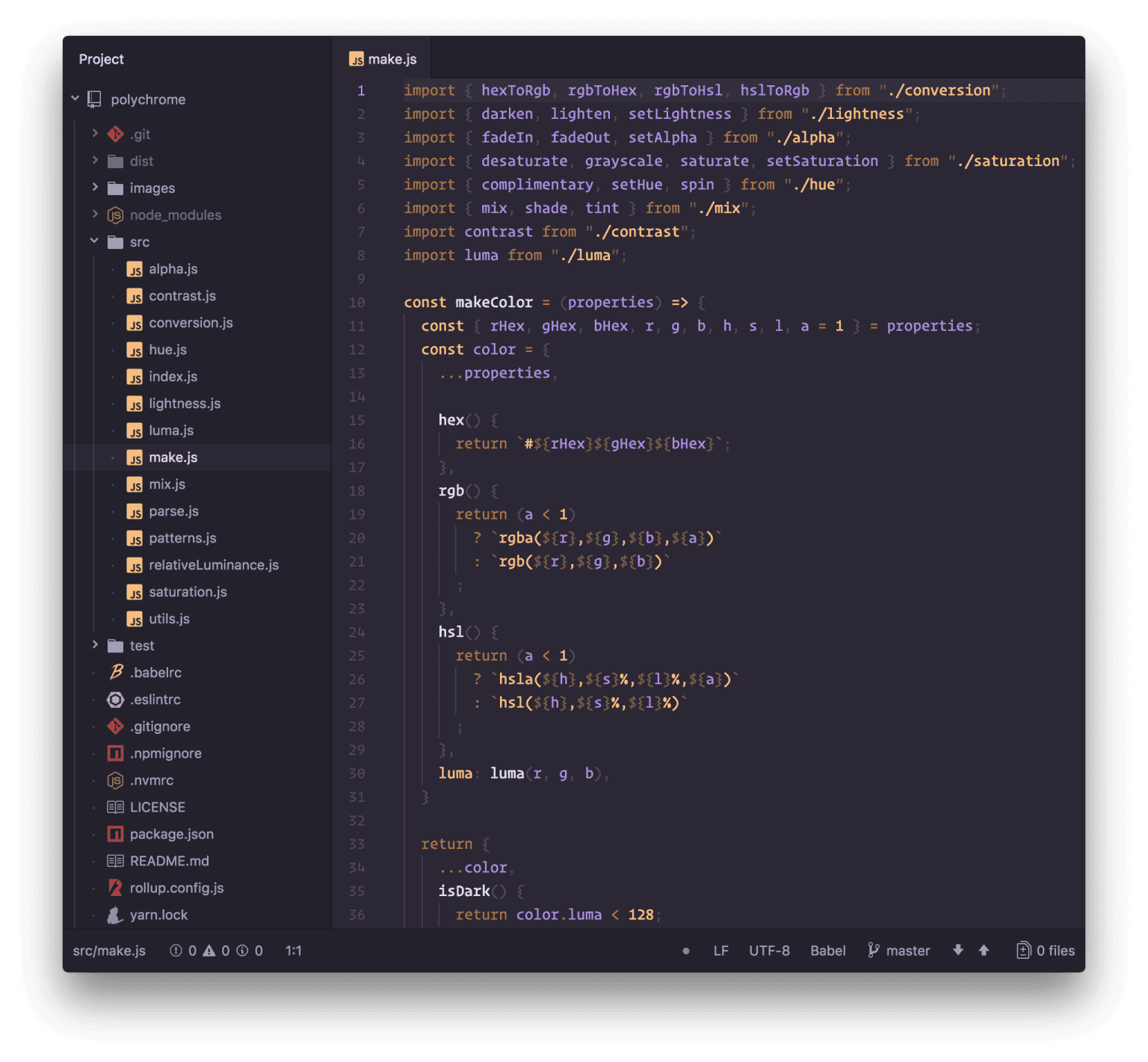Click the fetch down-arrow in the status bar
The image size is (1148, 1062).
pyautogui.click(x=957, y=950)
